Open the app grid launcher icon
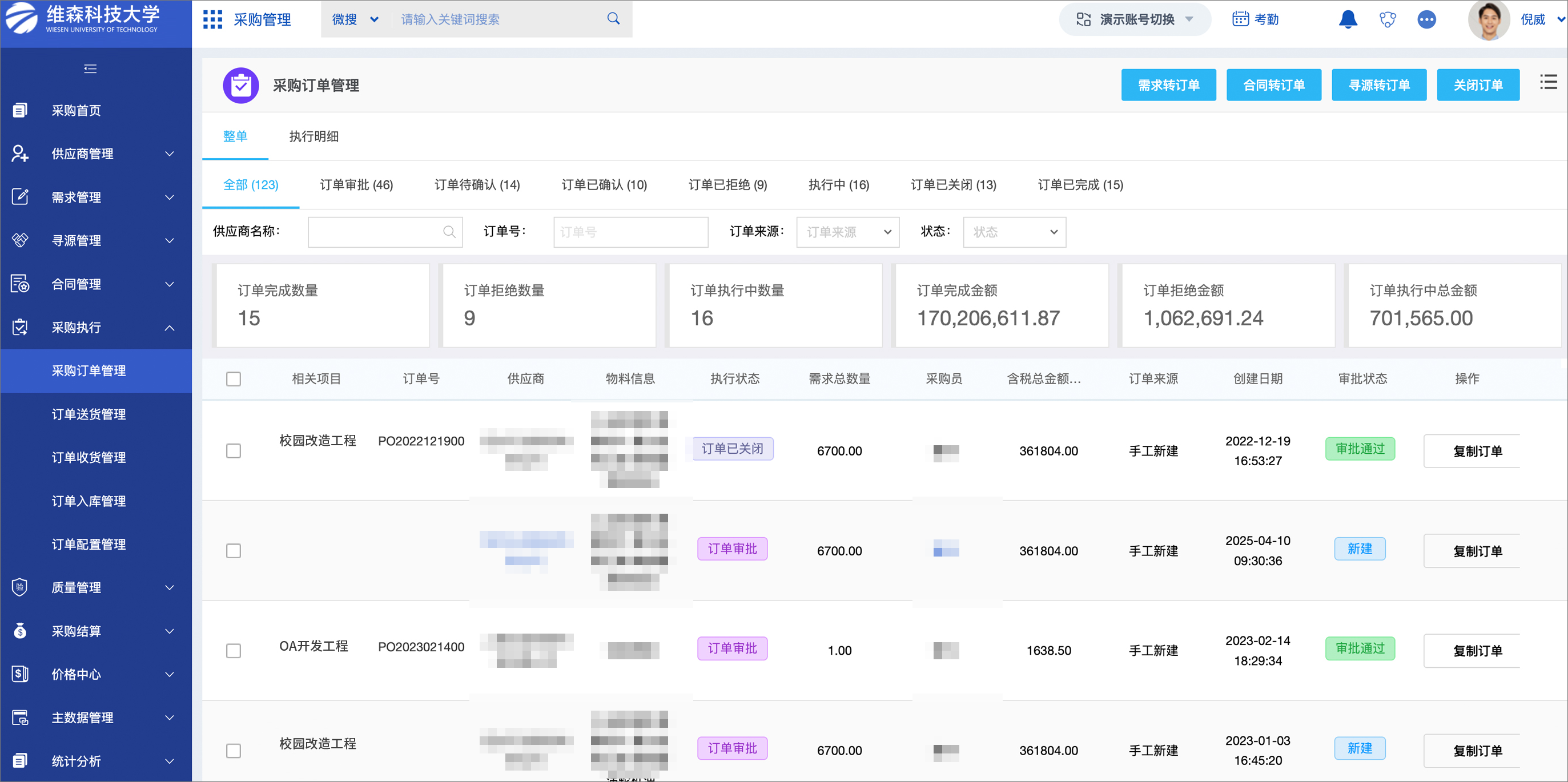Image resolution: width=1568 pixels, height=782 pixels. pyautogui.click(x=212, y=19)
